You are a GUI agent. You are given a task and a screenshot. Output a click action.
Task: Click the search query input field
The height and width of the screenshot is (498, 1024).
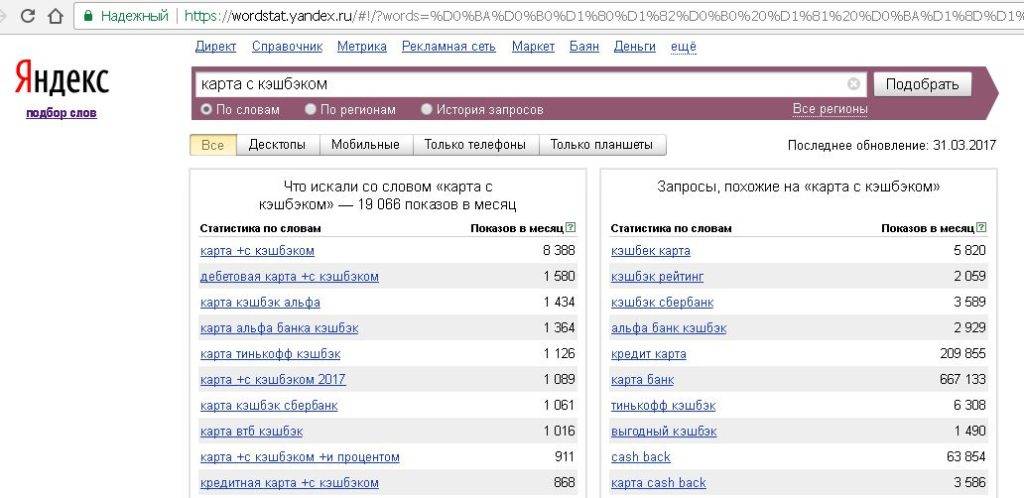click(x=520, y=84)
